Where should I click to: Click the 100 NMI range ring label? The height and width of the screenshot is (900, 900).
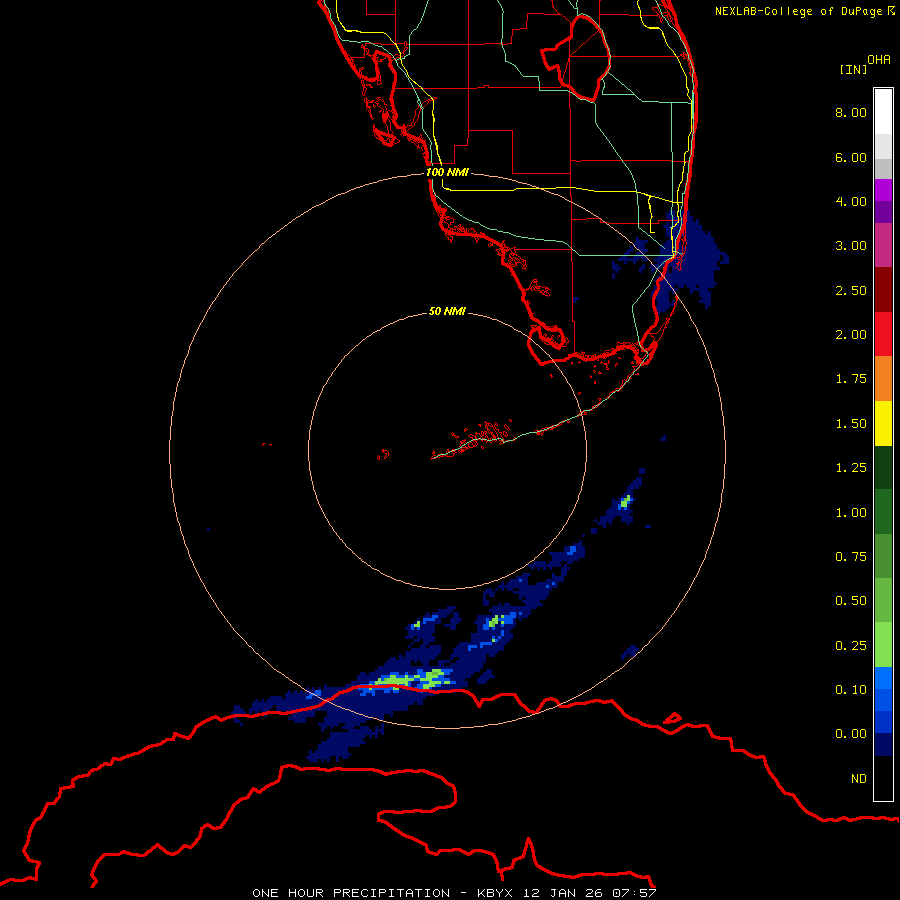(447, 172)
